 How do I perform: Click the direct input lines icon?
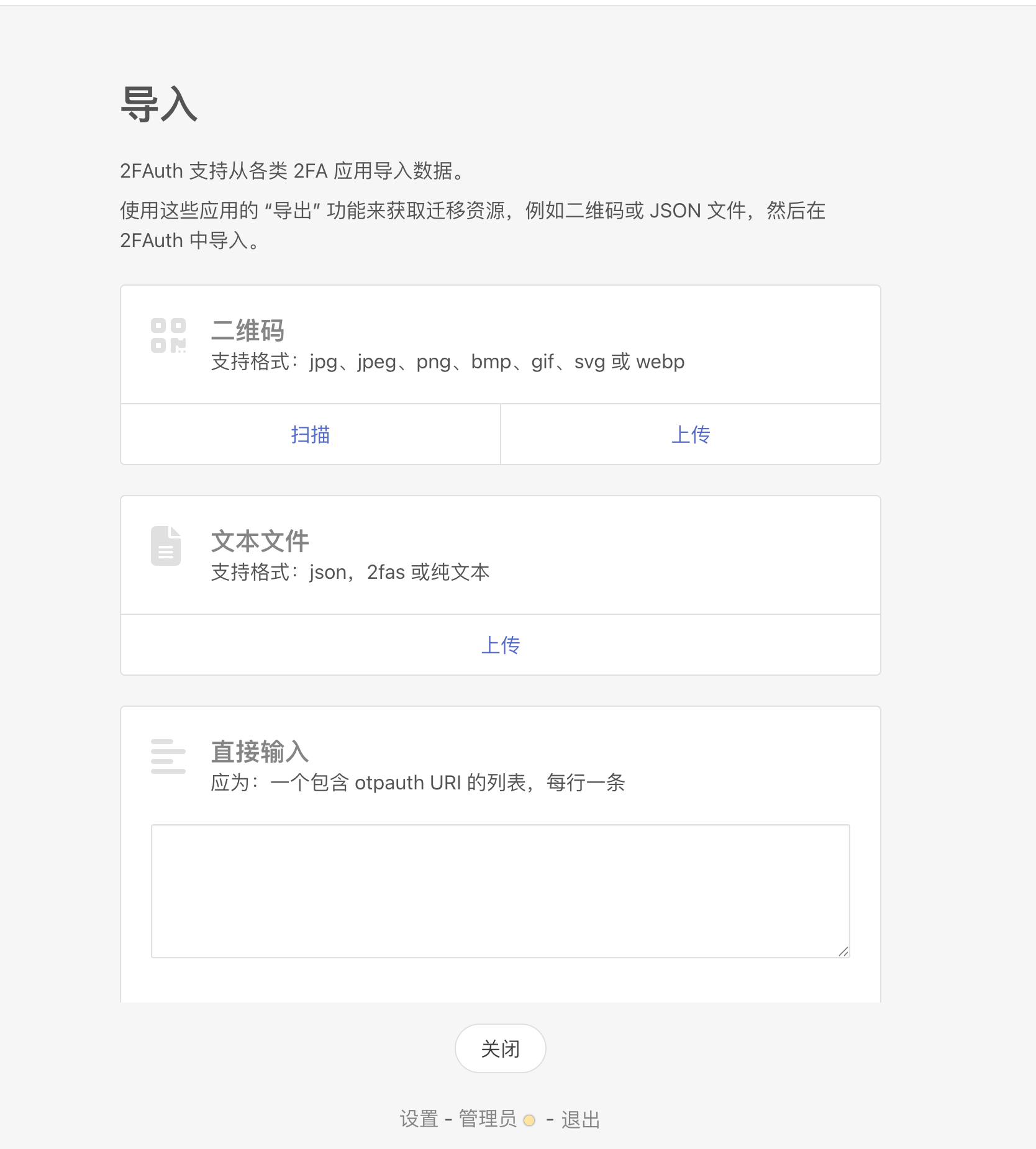(168, 756)
